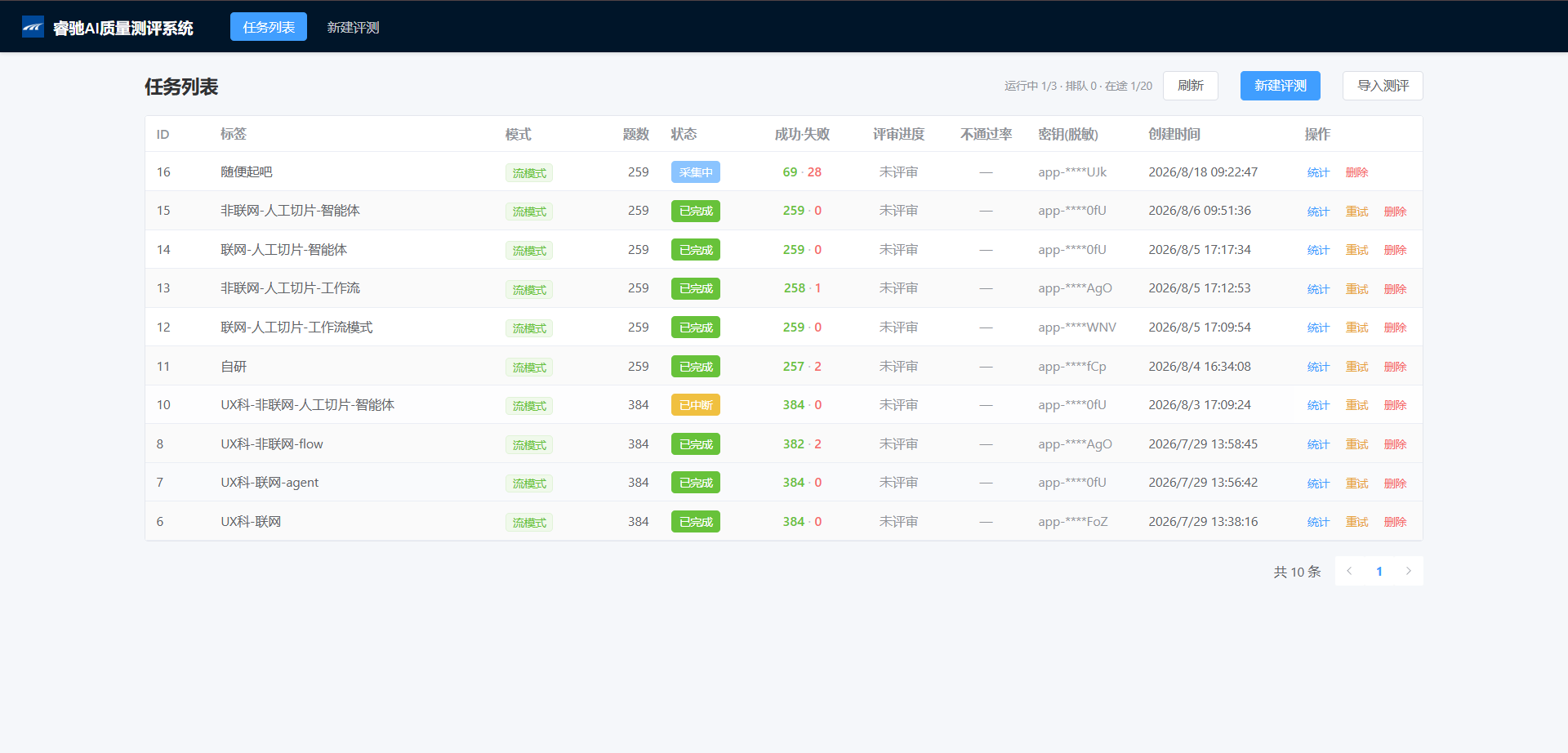Click the timestamp 2026/8/18 09:22:47
The height and width of the screenshot is (753, 1568).
[1203, 172]
